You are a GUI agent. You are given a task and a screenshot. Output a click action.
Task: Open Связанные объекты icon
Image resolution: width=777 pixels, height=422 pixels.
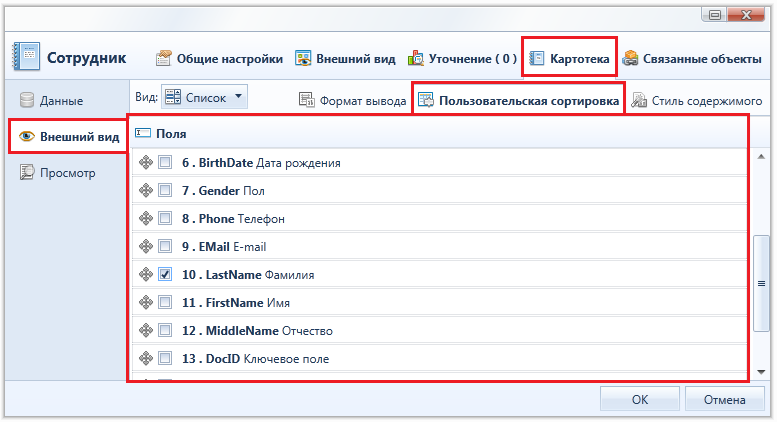(630, 58)
